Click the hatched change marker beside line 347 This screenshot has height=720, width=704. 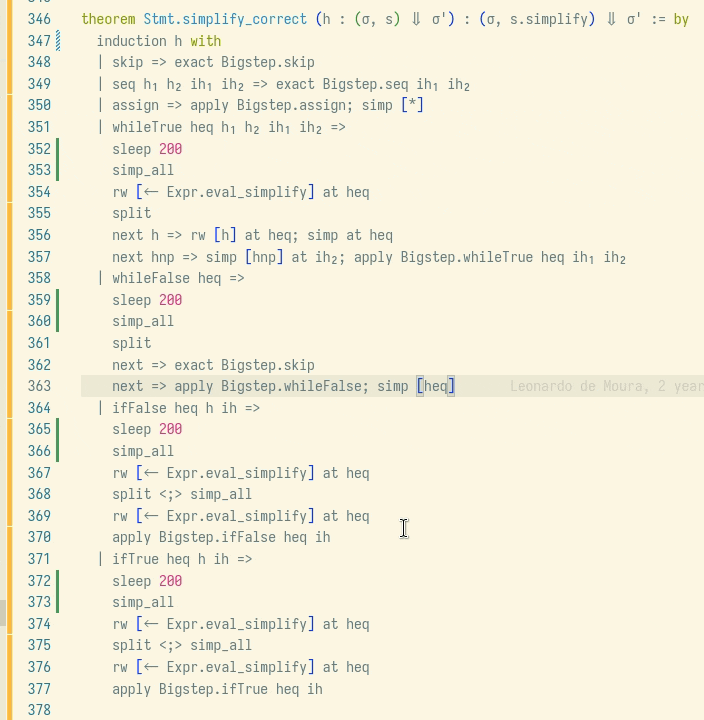pos(58,41)
